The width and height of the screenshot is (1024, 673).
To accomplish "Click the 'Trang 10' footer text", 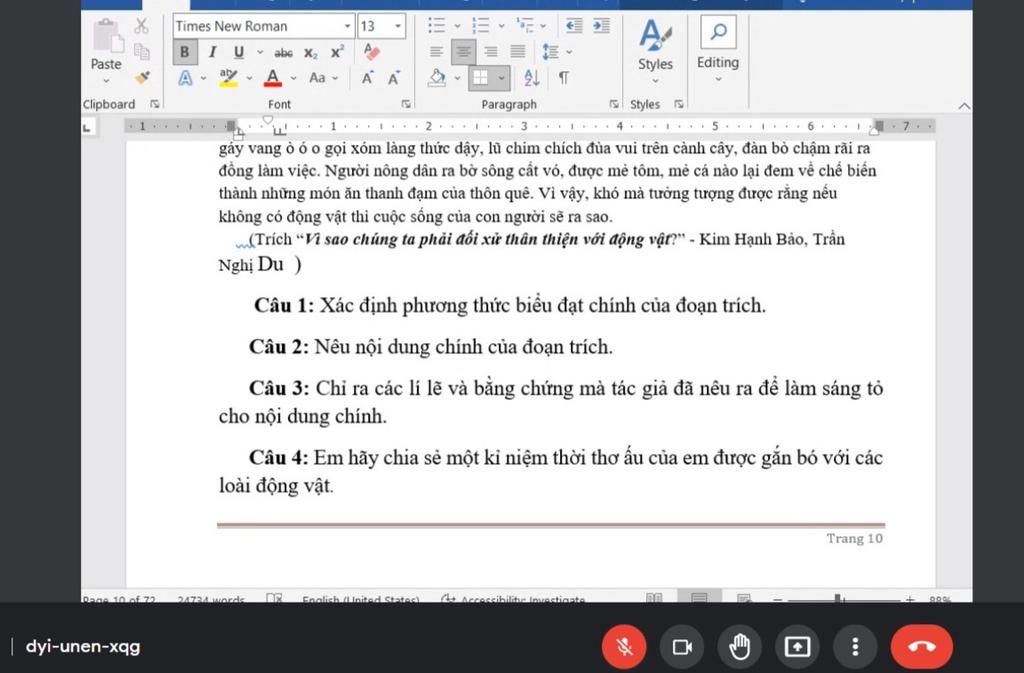I will 854,539.
